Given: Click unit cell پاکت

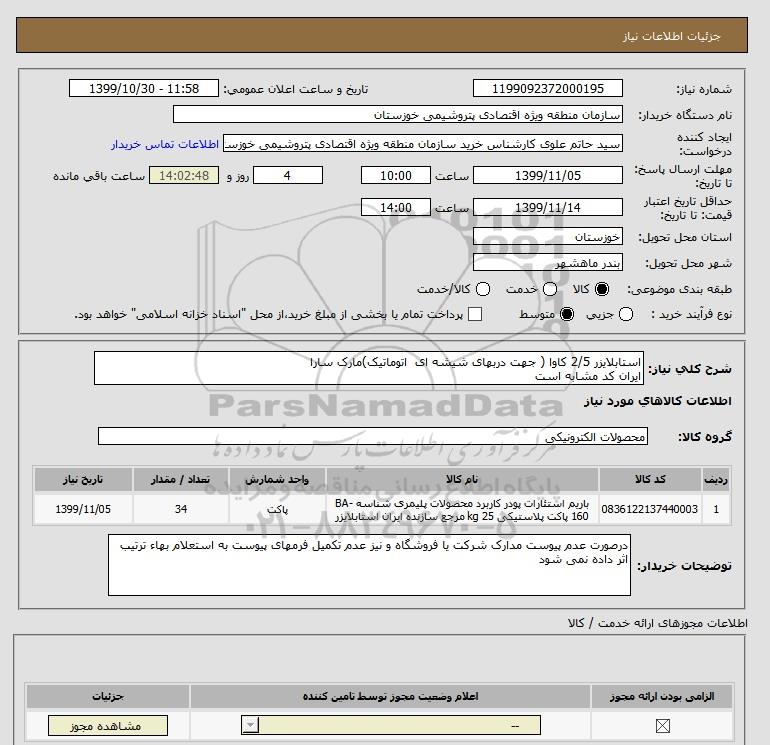Looking at the screenshot, I should coord(277,509).
